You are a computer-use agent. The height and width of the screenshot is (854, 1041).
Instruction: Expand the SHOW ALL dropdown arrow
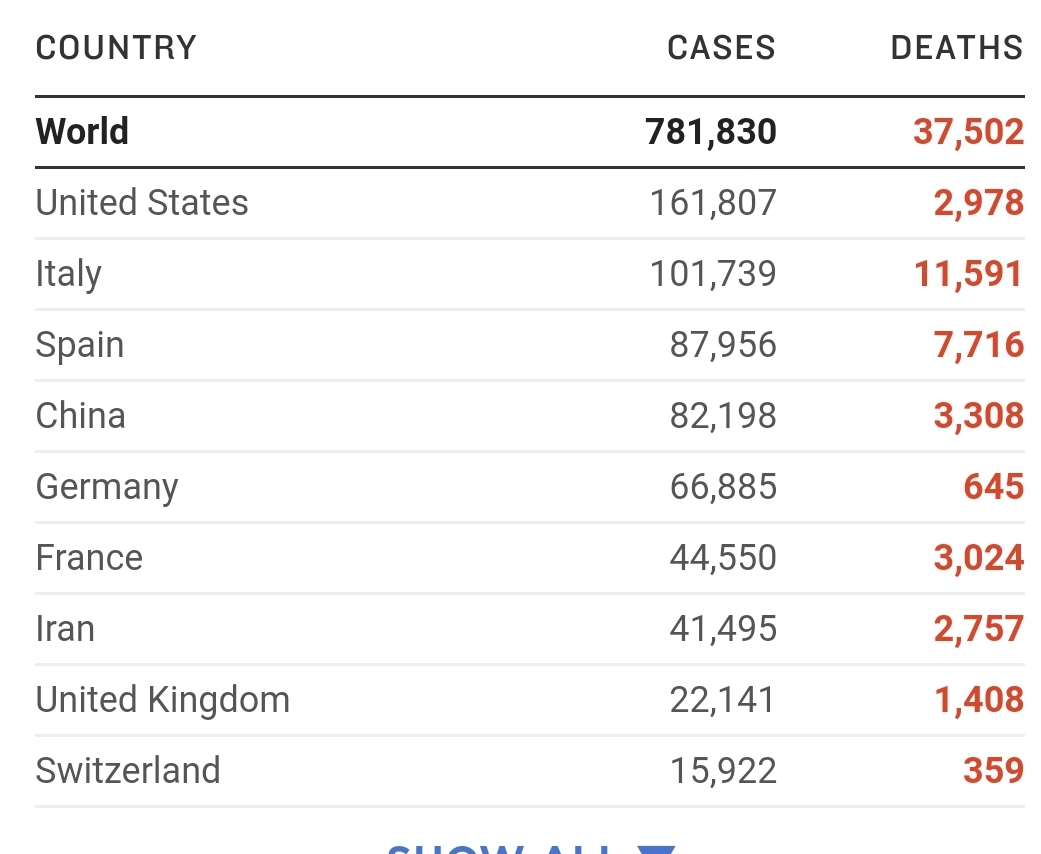pos(656,849)
